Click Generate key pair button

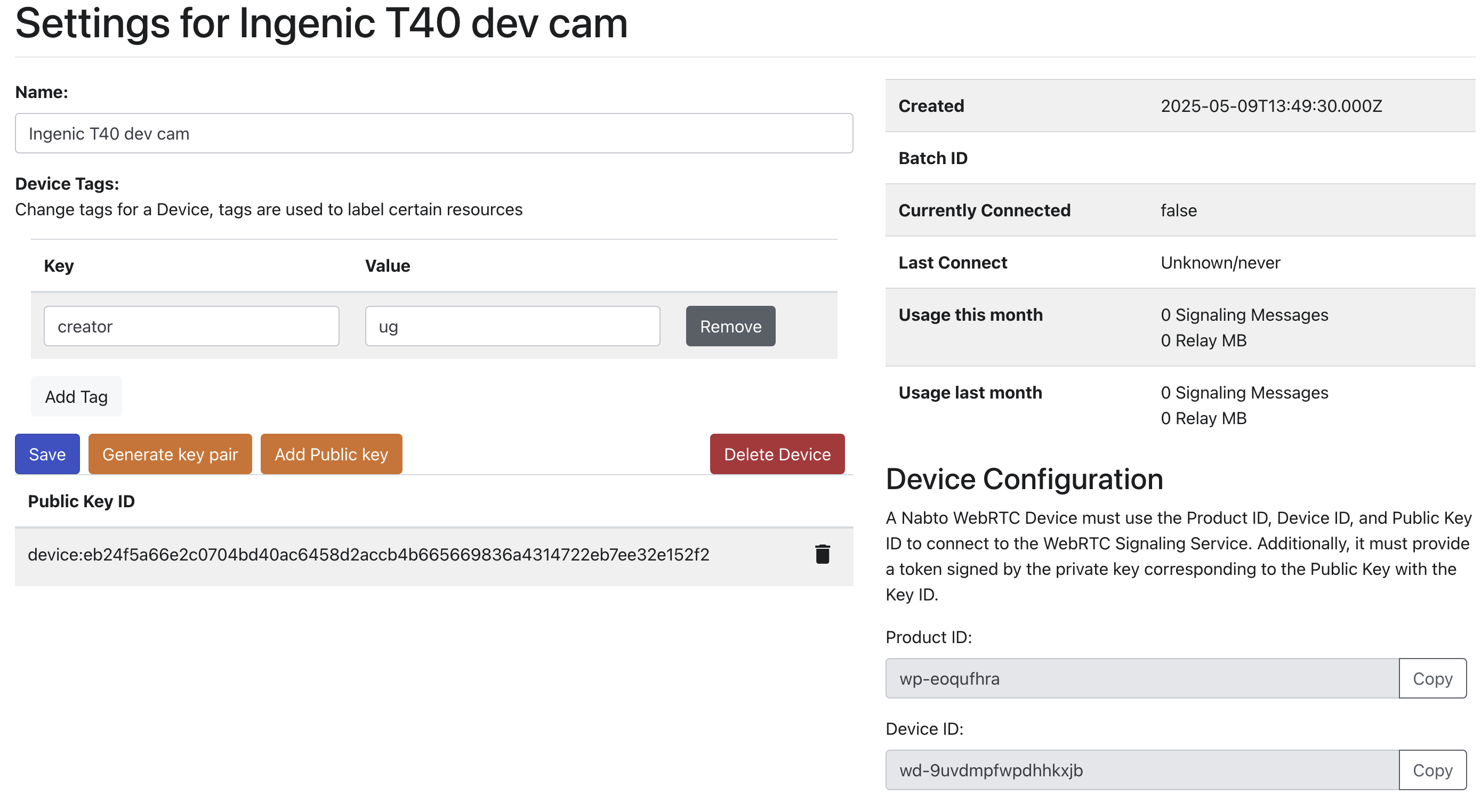click(x=170, y=454)
